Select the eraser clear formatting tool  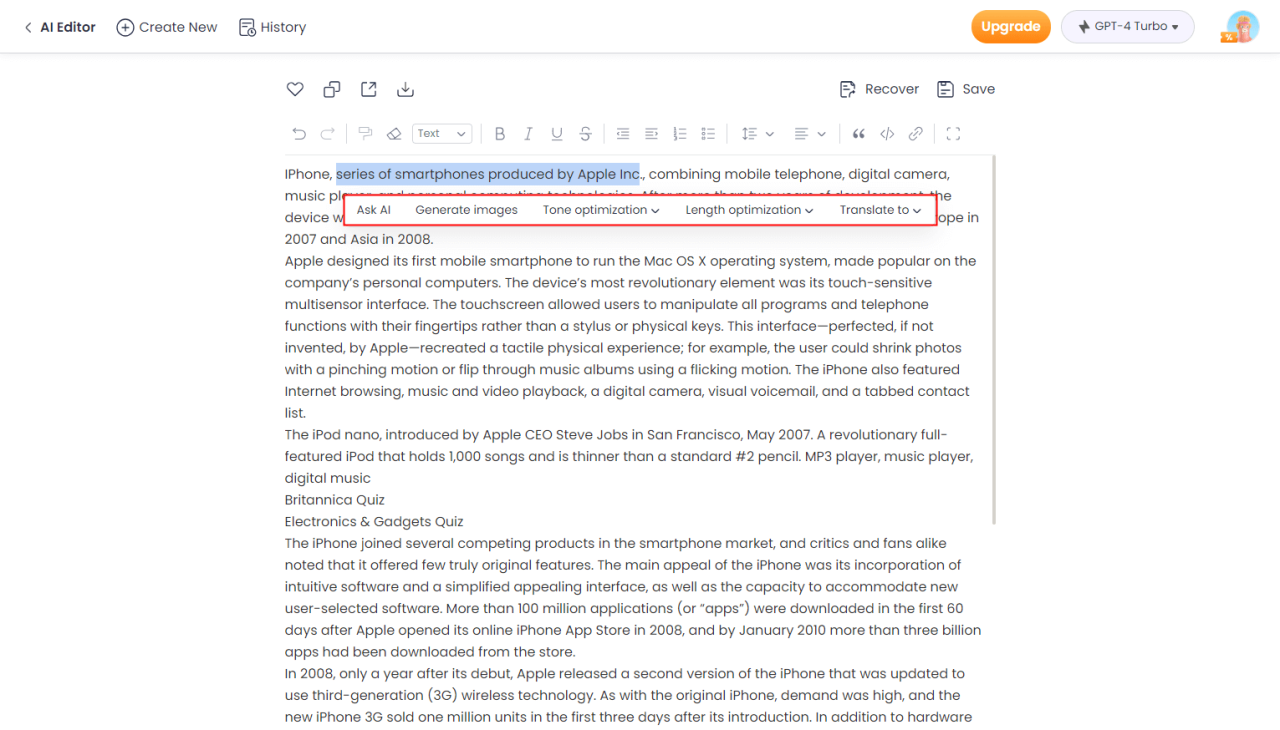pos(394,134)
